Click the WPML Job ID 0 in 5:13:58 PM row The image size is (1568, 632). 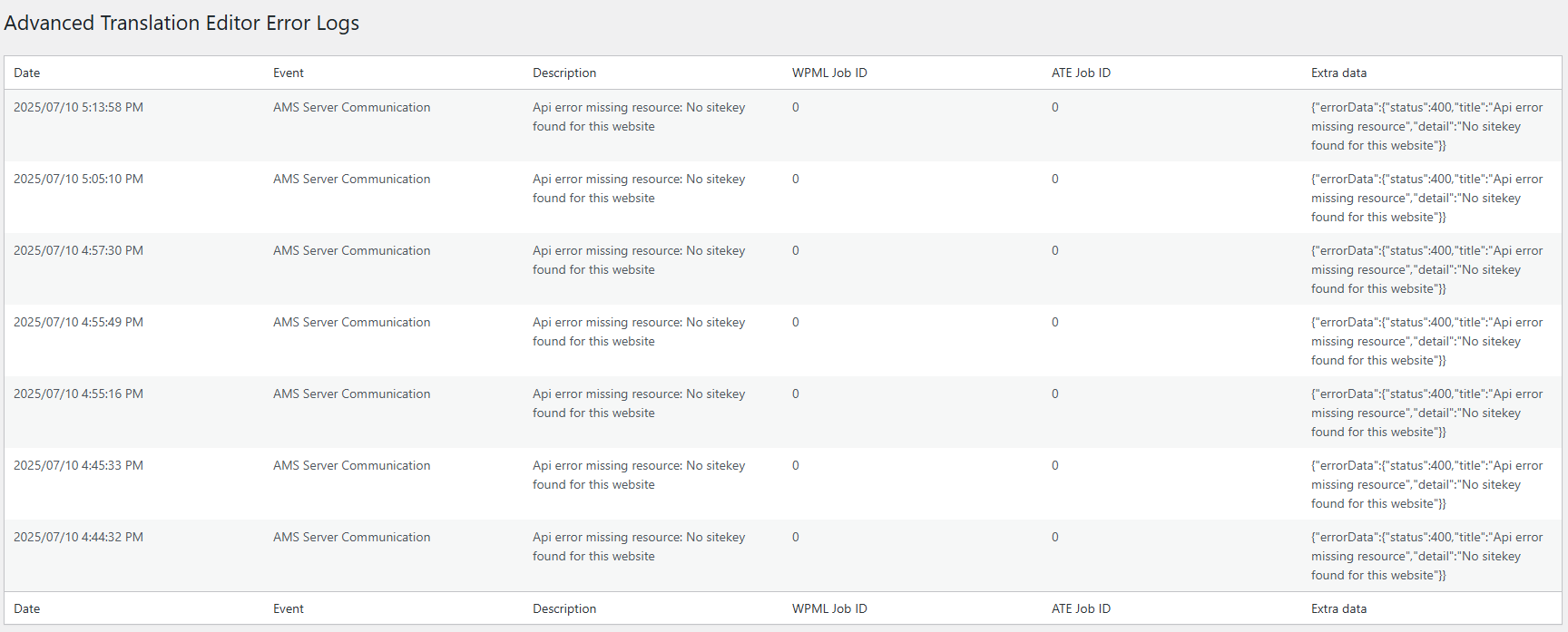click(x=796, y=107)
